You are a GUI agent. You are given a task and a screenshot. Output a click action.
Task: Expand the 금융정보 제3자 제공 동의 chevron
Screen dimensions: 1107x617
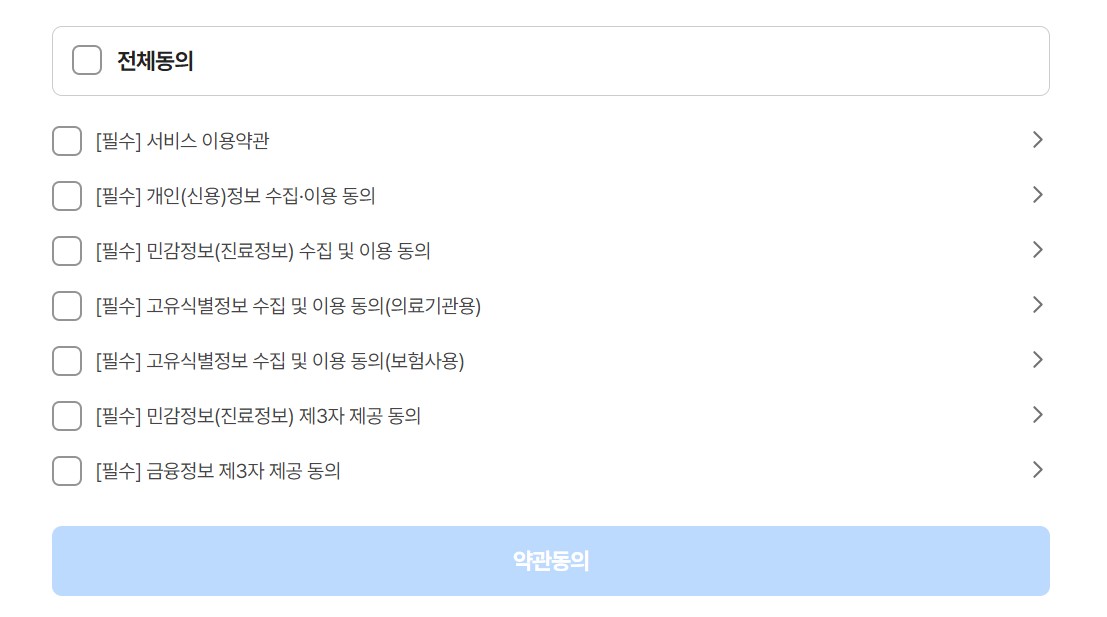(x=1038, y=470)
